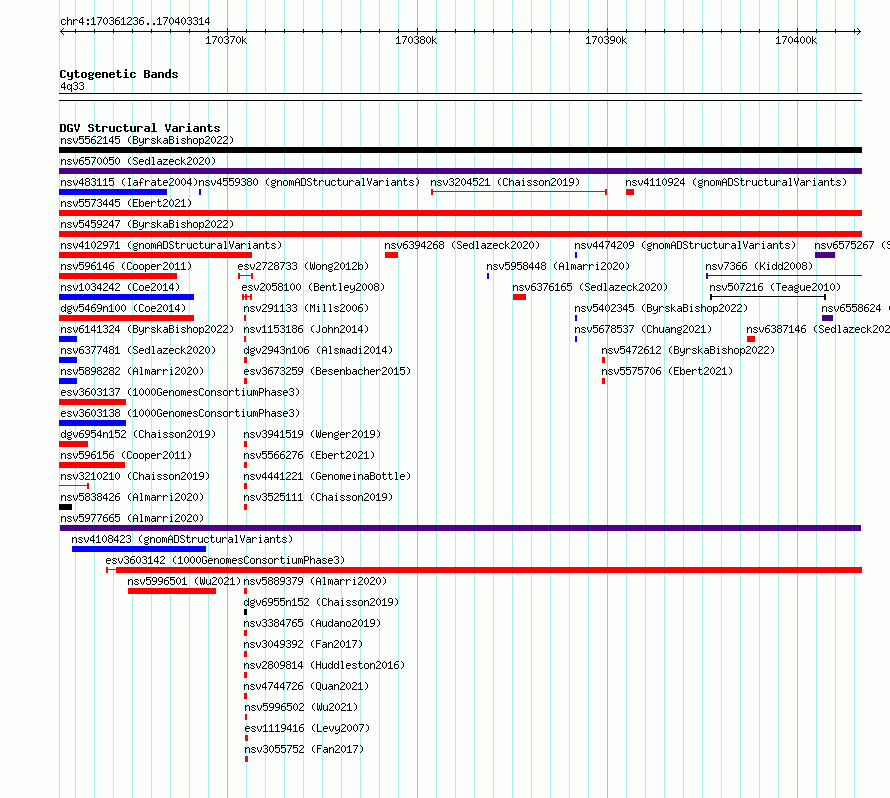Screen dimensions: 890x798
Task: Click the red nsv4102971 variant bar
Action: [x=156, y=255]
